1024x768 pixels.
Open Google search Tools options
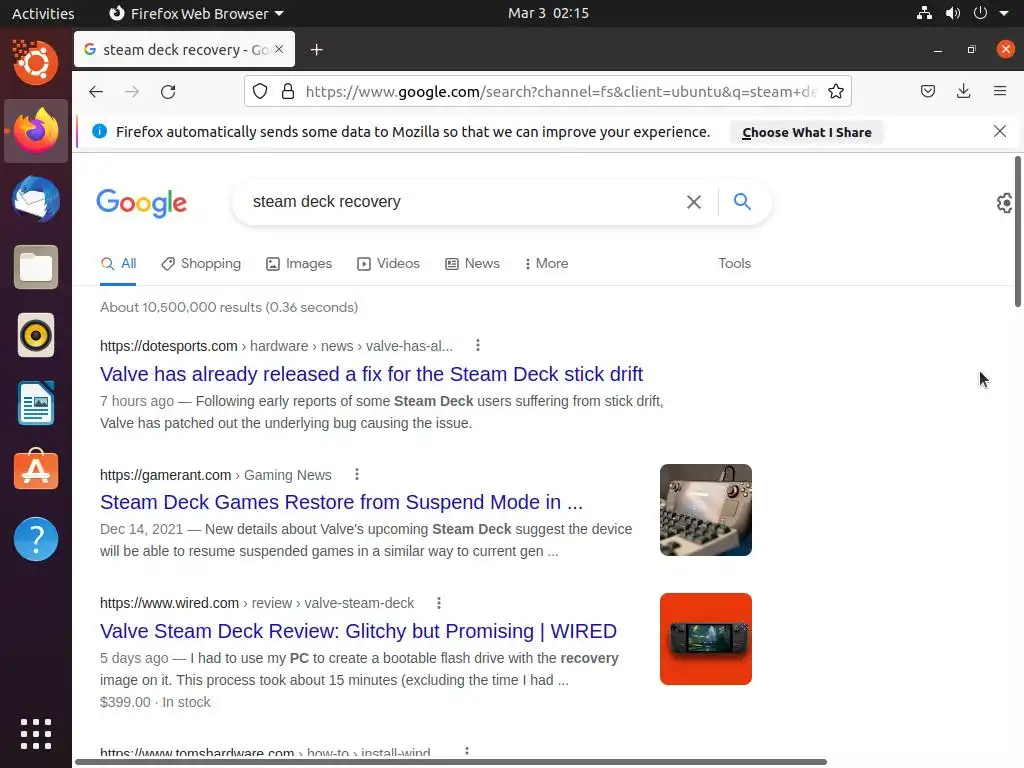(735, 263)
